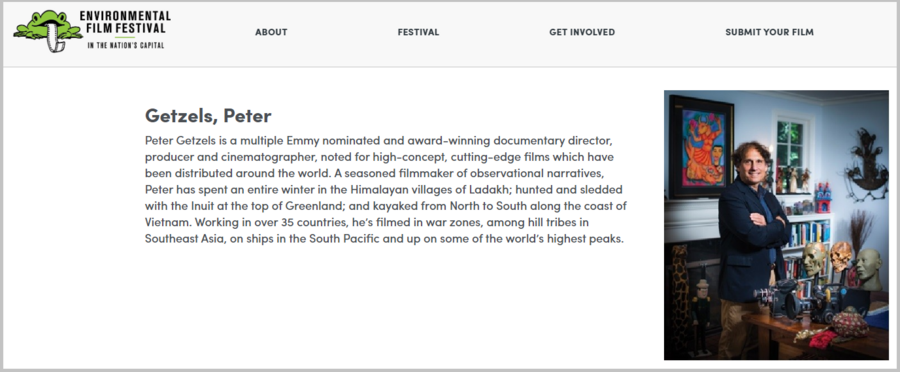
Task: Go to the Get Involved section
Action: point(582,32)
